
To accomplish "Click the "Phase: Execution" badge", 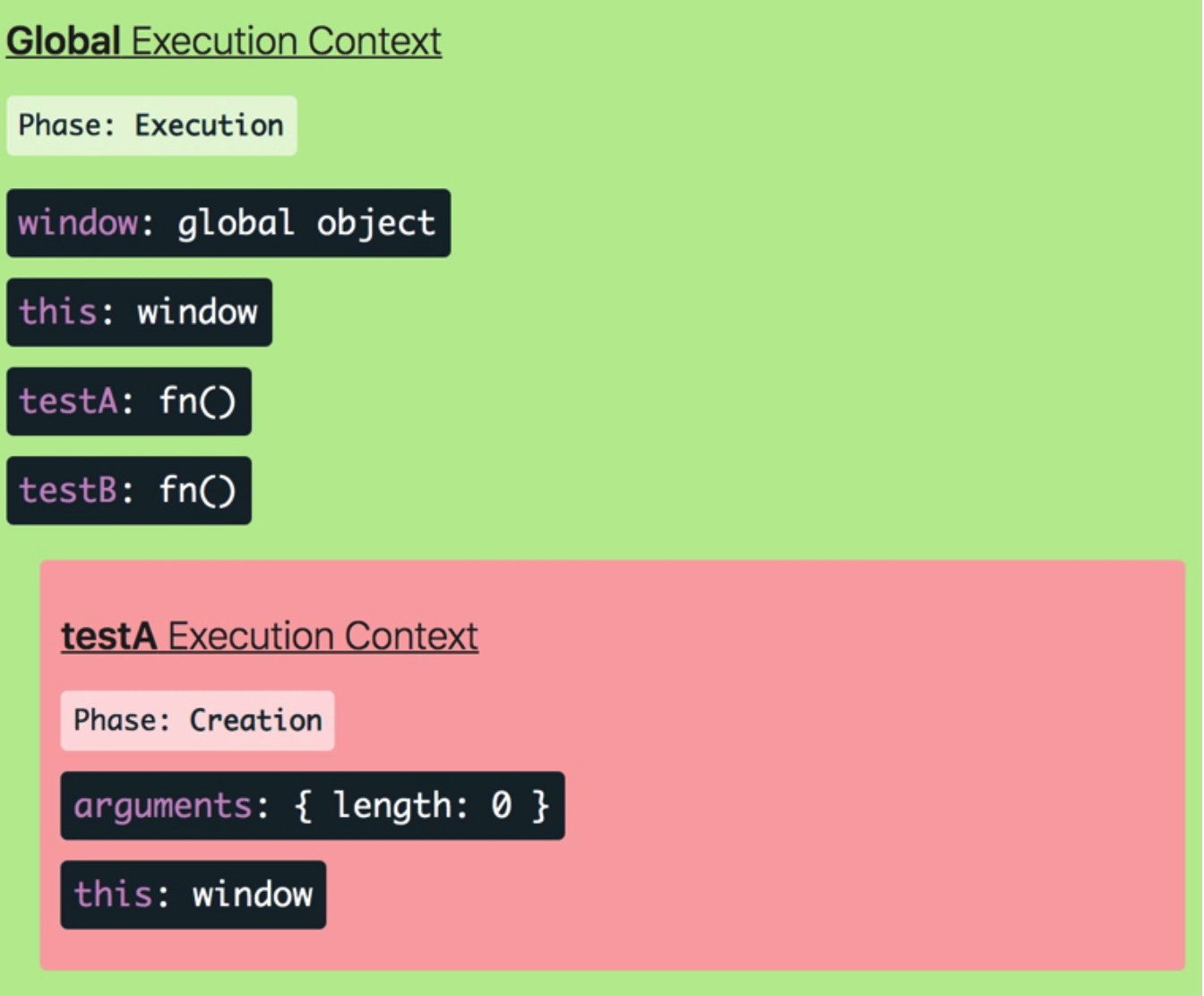I will click(x=151, y=125).
